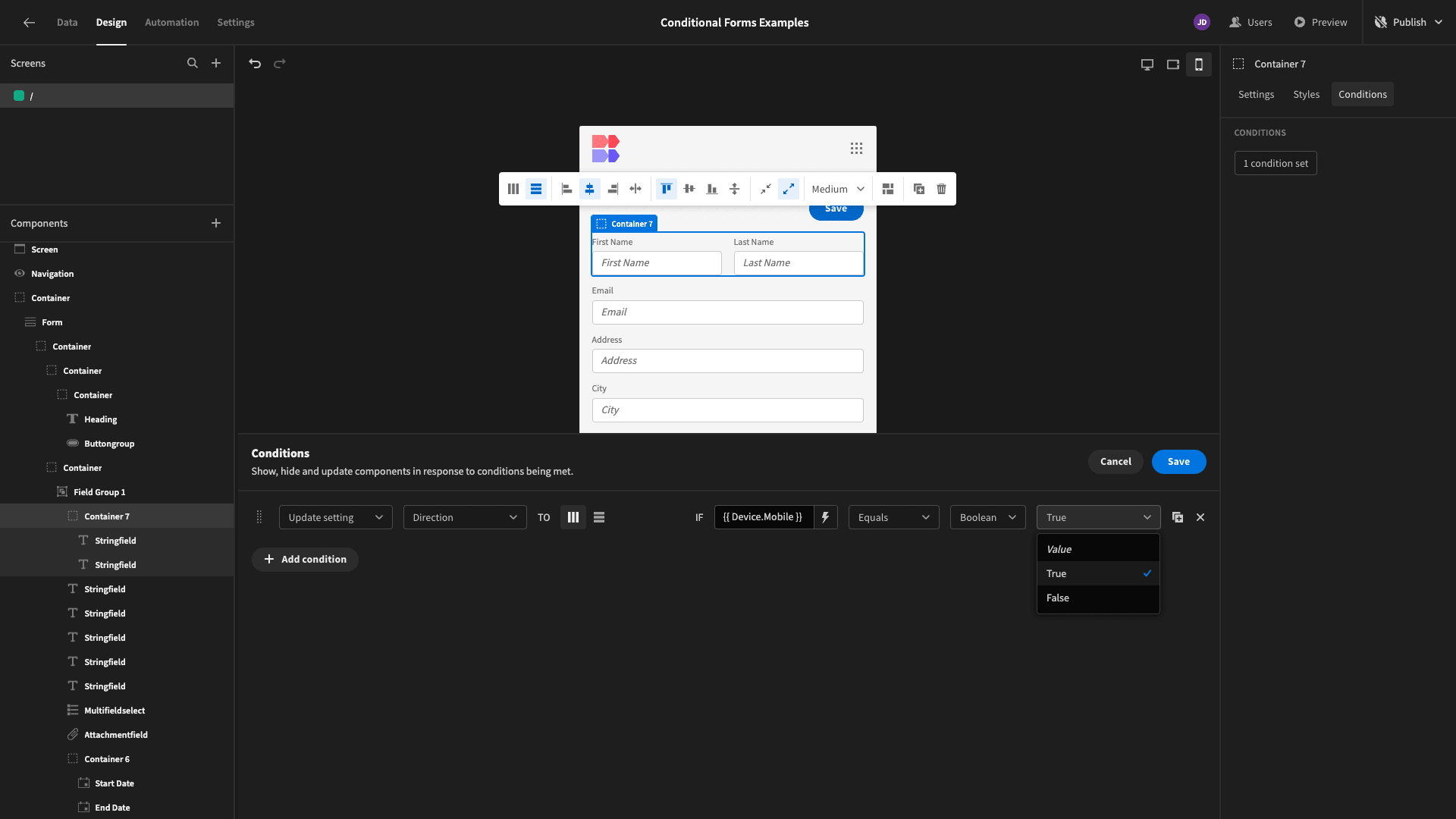Switch to desktop preview icon
This screenshot has width=1456, height=819.
coord(1147,64)
